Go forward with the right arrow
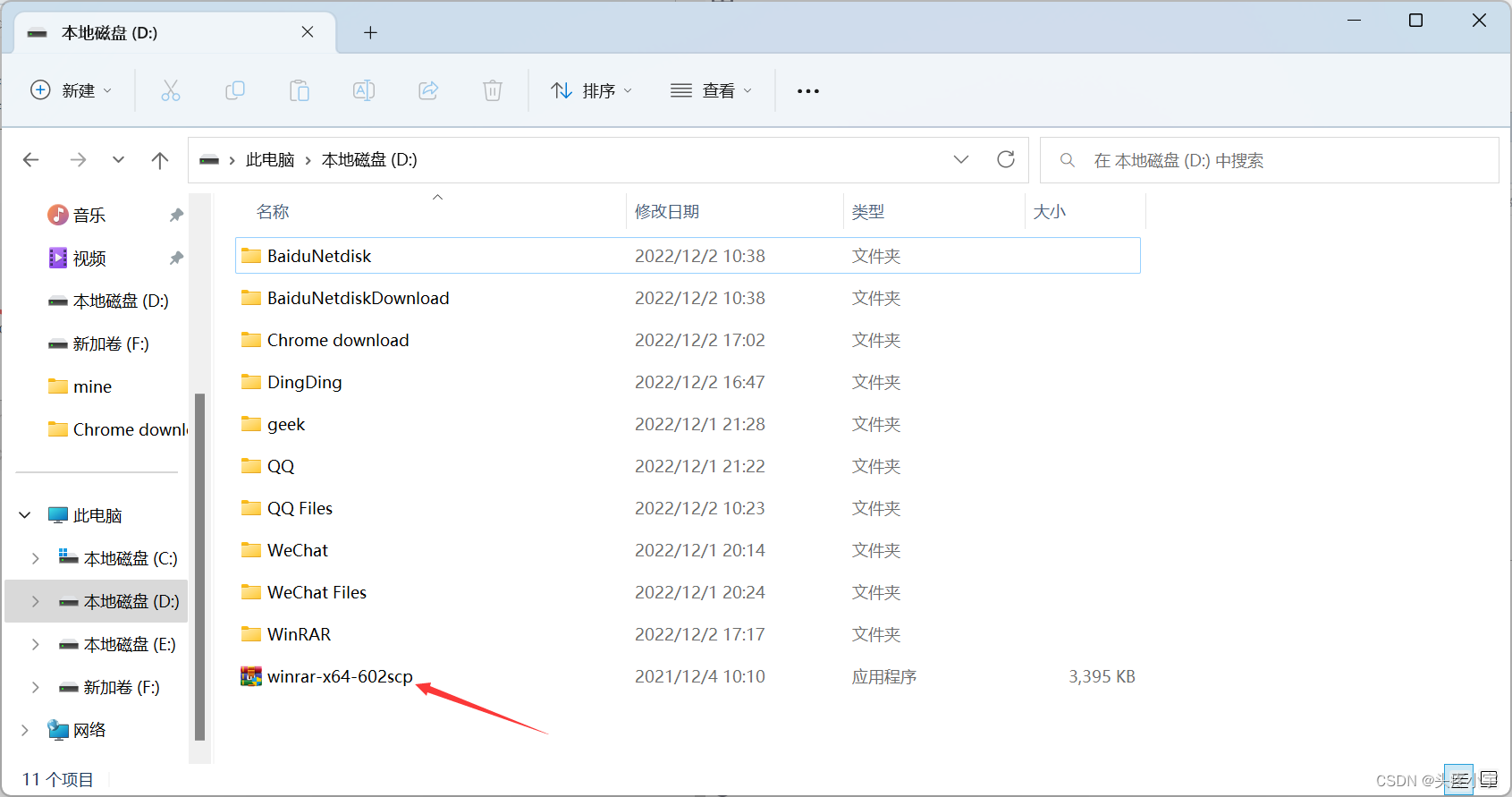Screen dimensions: 1512x797 pos(79,160)
